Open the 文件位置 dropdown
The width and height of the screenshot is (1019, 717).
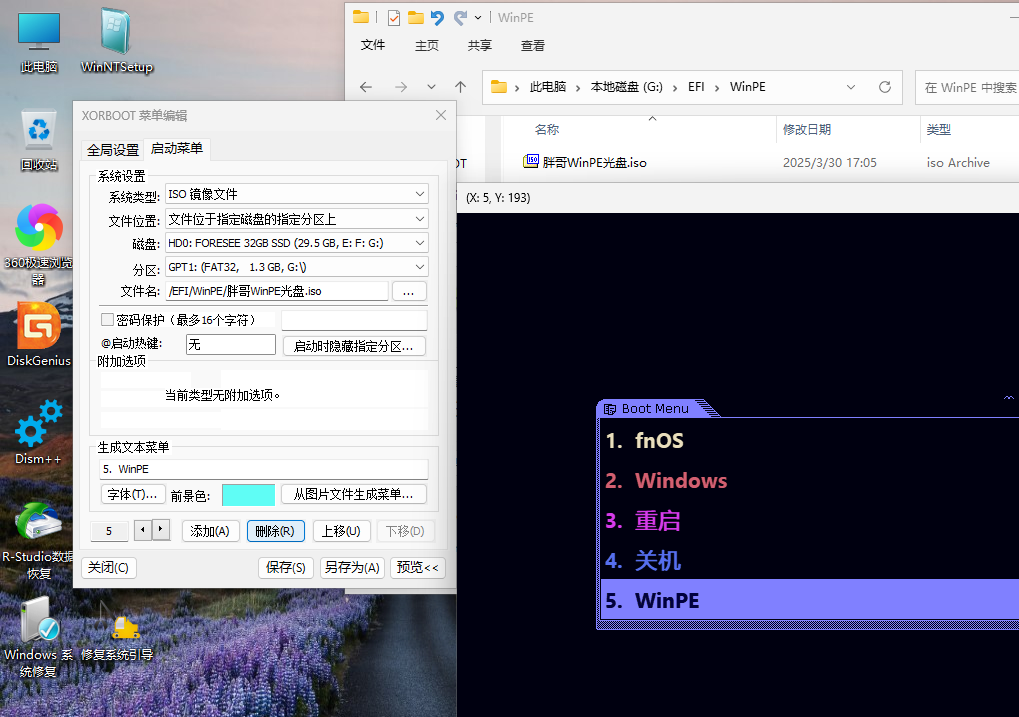pyautogui.click(x=420, y=219)
